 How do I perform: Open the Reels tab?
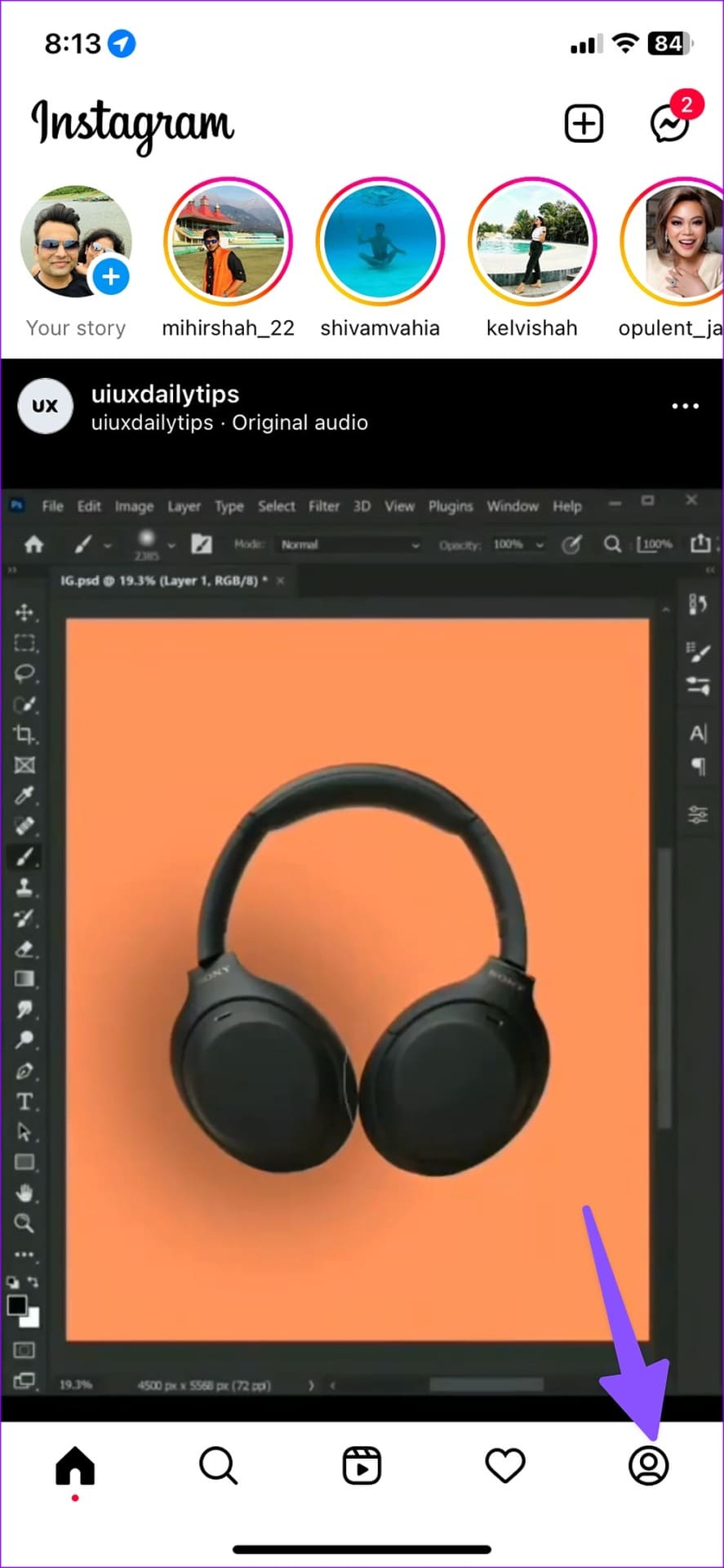(362, 1466)
